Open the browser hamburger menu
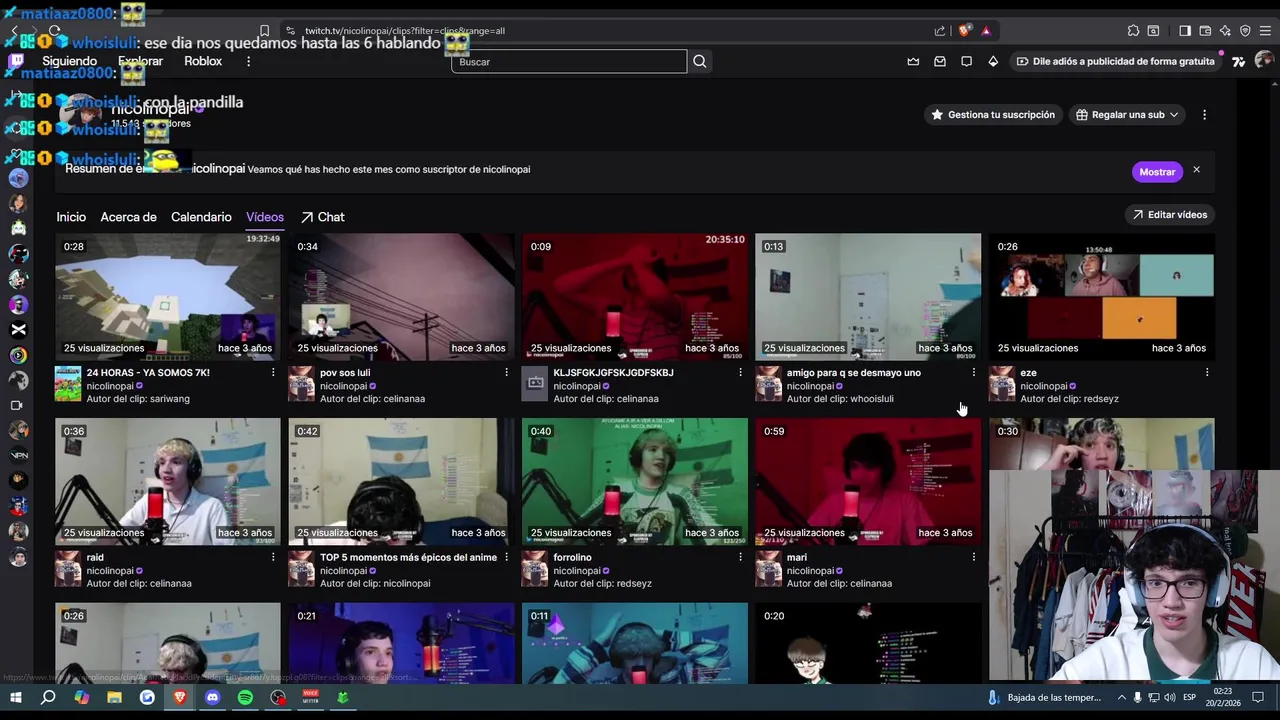This screenshot has height=720, width=1280. pos(1265,30)
